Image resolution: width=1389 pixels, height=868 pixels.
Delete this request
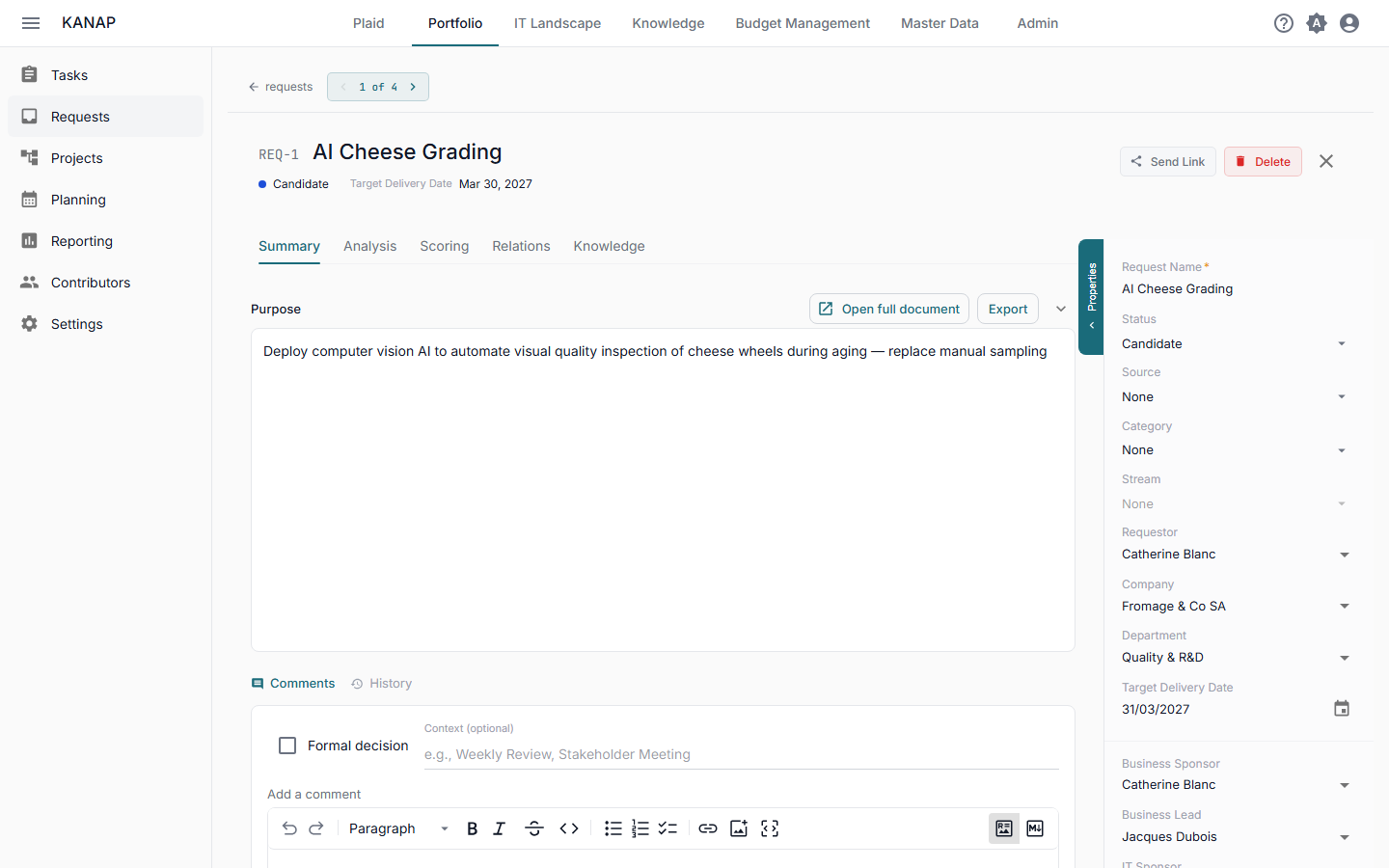(1263, 162)
